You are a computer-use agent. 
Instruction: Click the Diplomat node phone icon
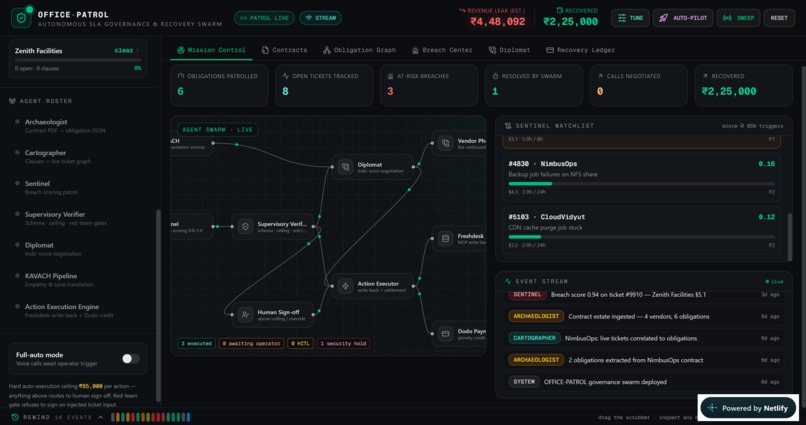345,167
